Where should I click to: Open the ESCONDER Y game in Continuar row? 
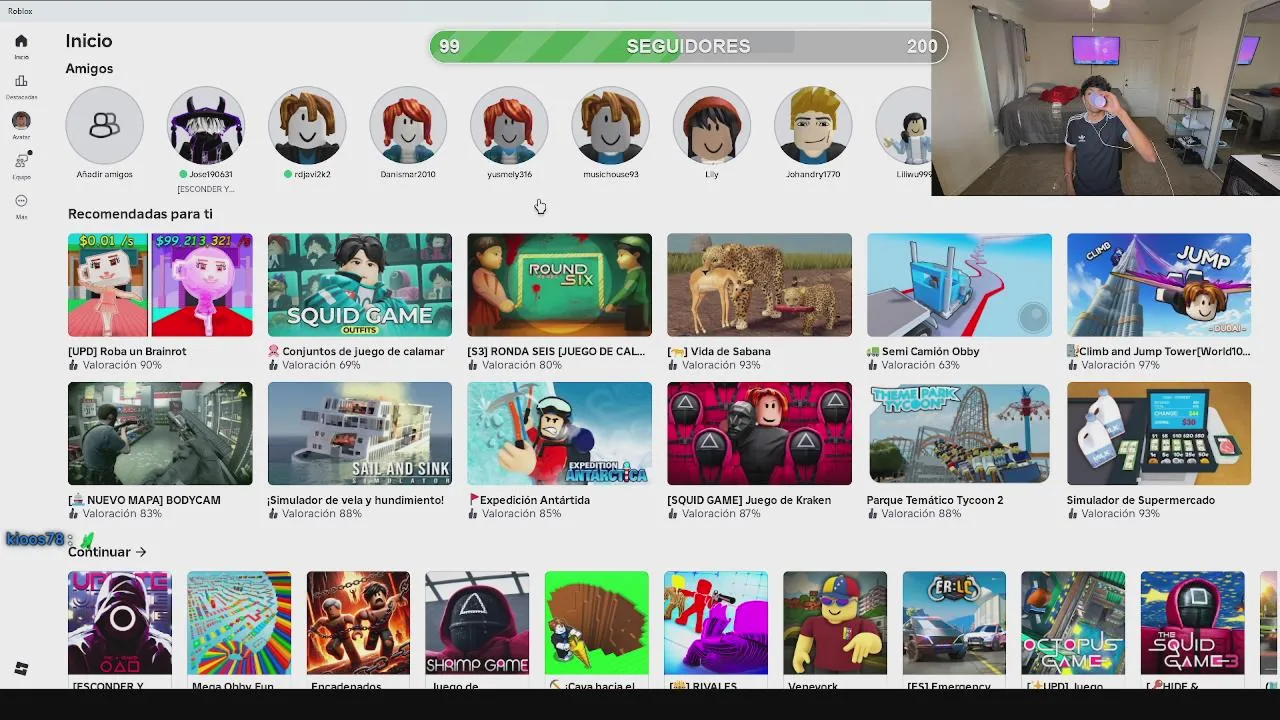point(120,623)
